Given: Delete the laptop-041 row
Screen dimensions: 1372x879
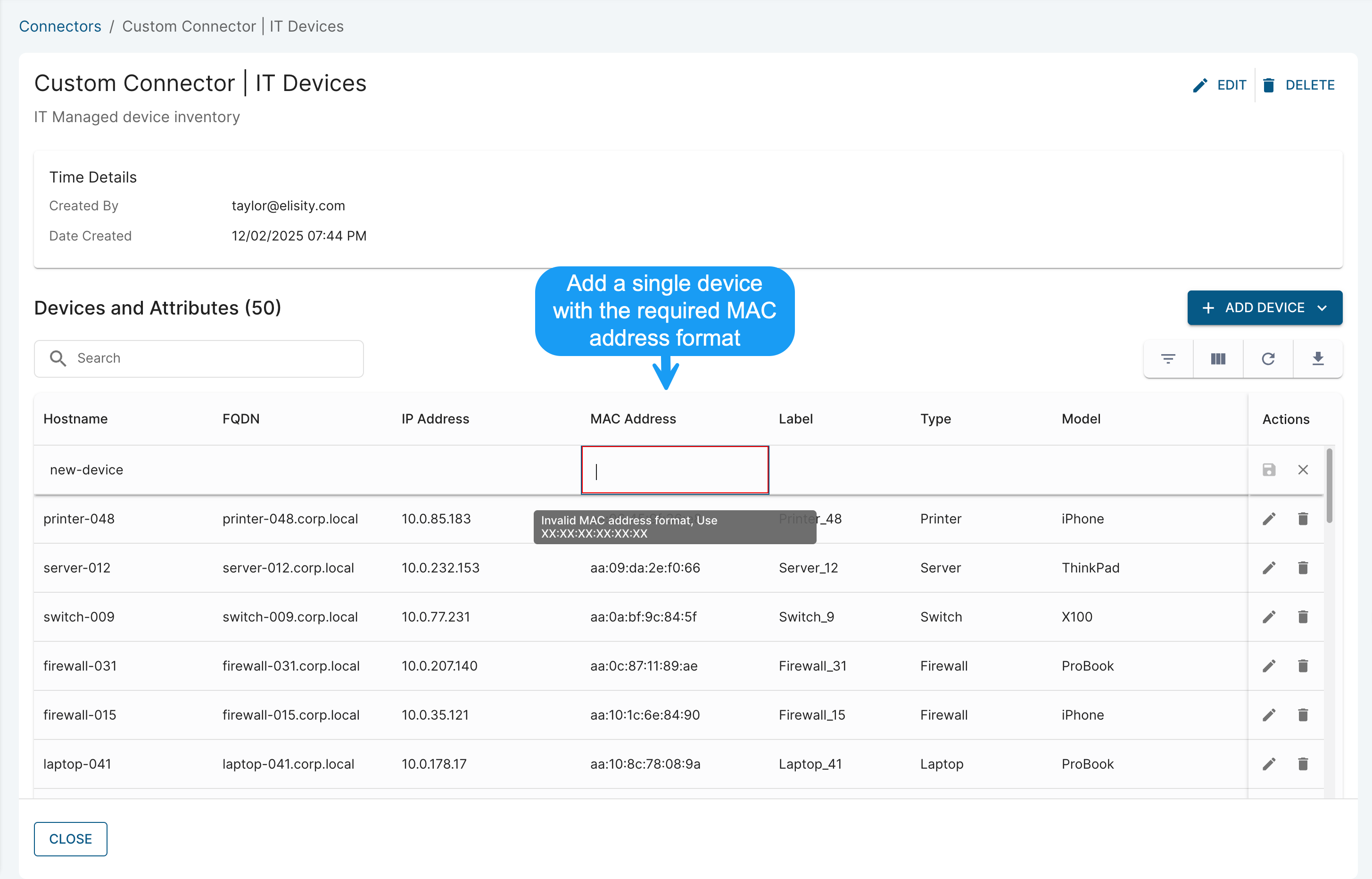Looking at the screenshot, I should click(1303, 764).
